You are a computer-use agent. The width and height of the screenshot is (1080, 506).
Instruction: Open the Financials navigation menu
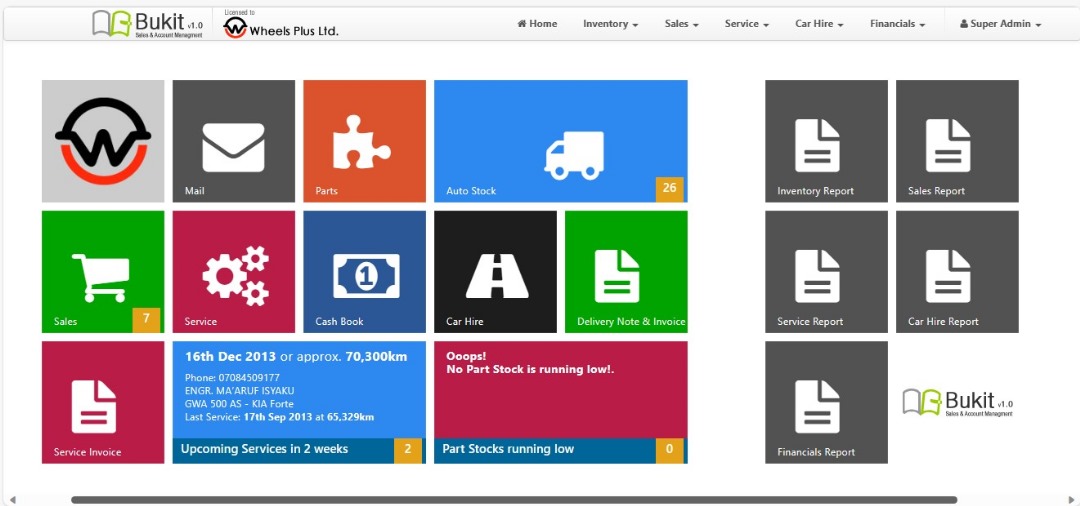(x=897, y=24)
